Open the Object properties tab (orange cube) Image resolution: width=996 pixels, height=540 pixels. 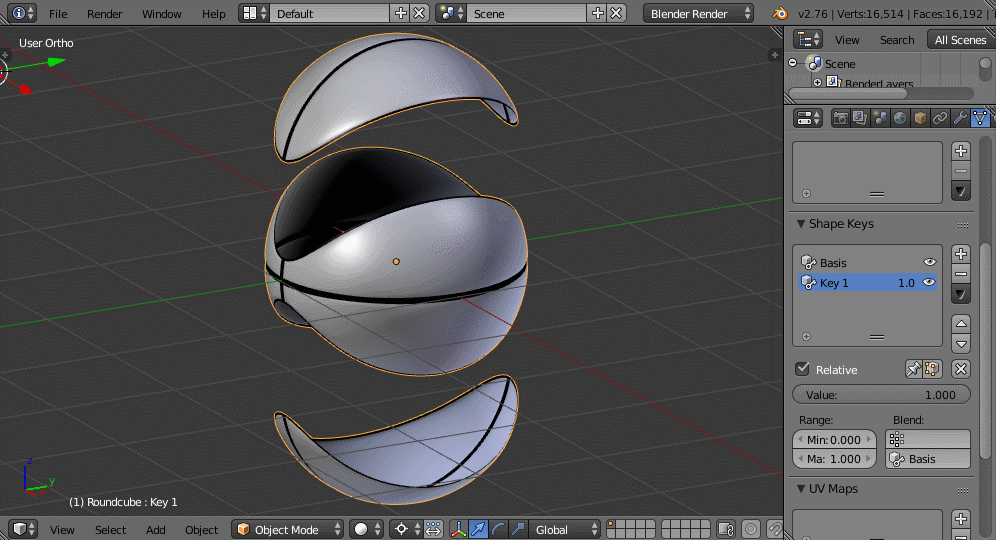(920, 118)
